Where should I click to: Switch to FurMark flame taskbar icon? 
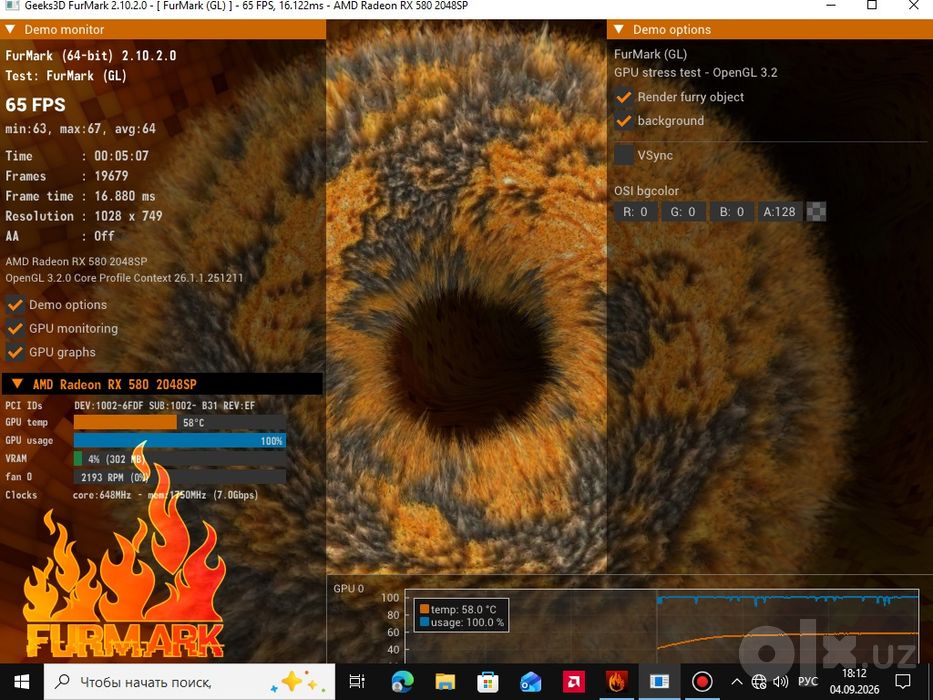(616, 682)
